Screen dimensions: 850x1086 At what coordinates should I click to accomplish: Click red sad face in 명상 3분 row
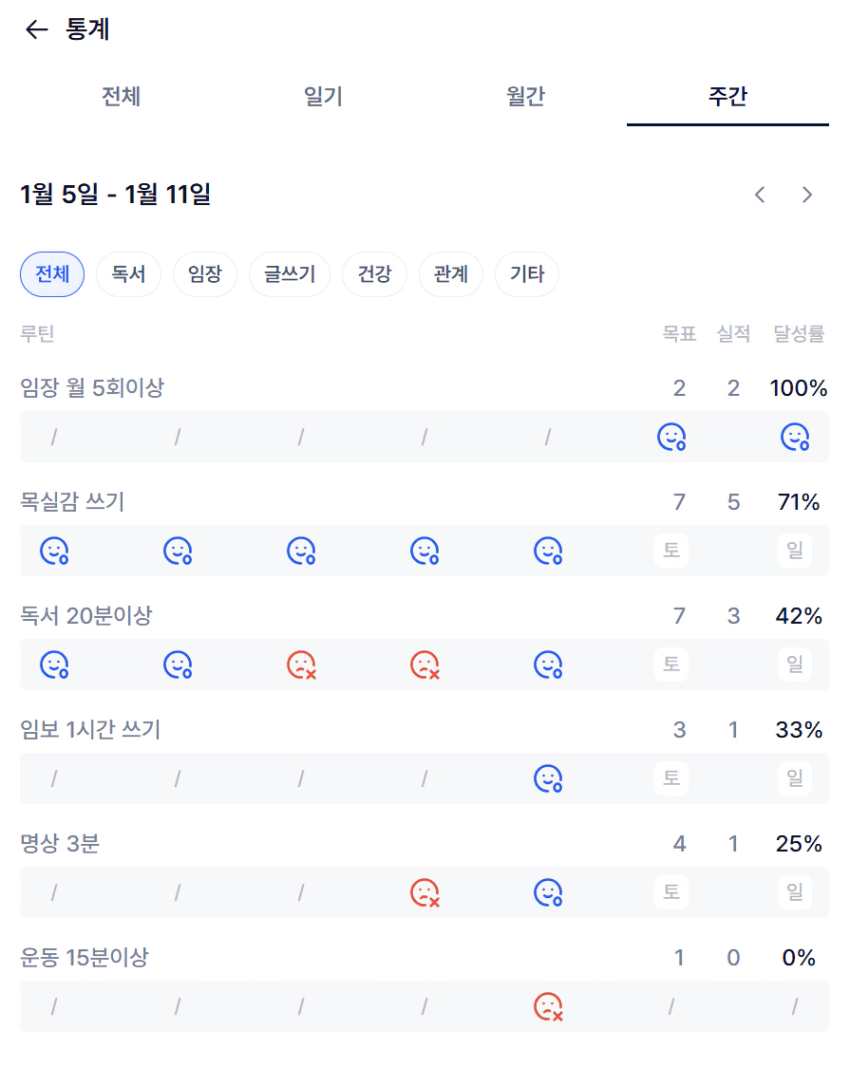pyautogui.click(x=425, y=893)
